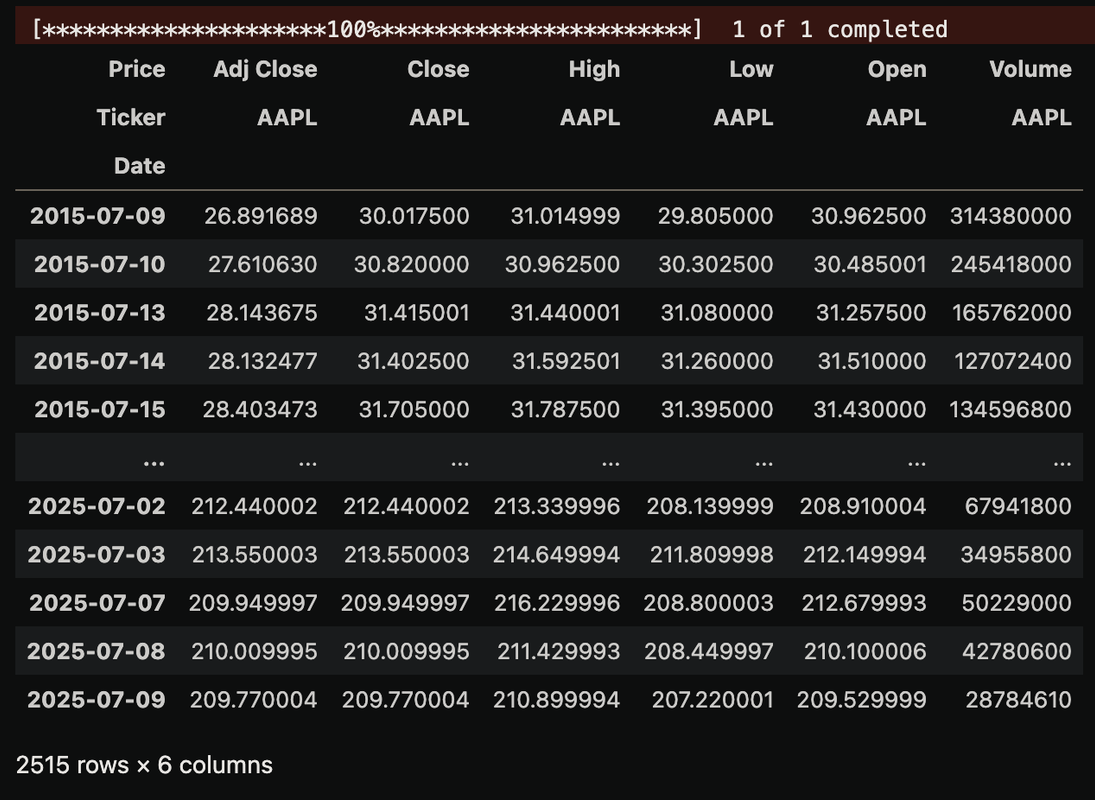This screenshot has height=800, width=1095.
Task: Click High value 216.229996
Action: point(557,602)
